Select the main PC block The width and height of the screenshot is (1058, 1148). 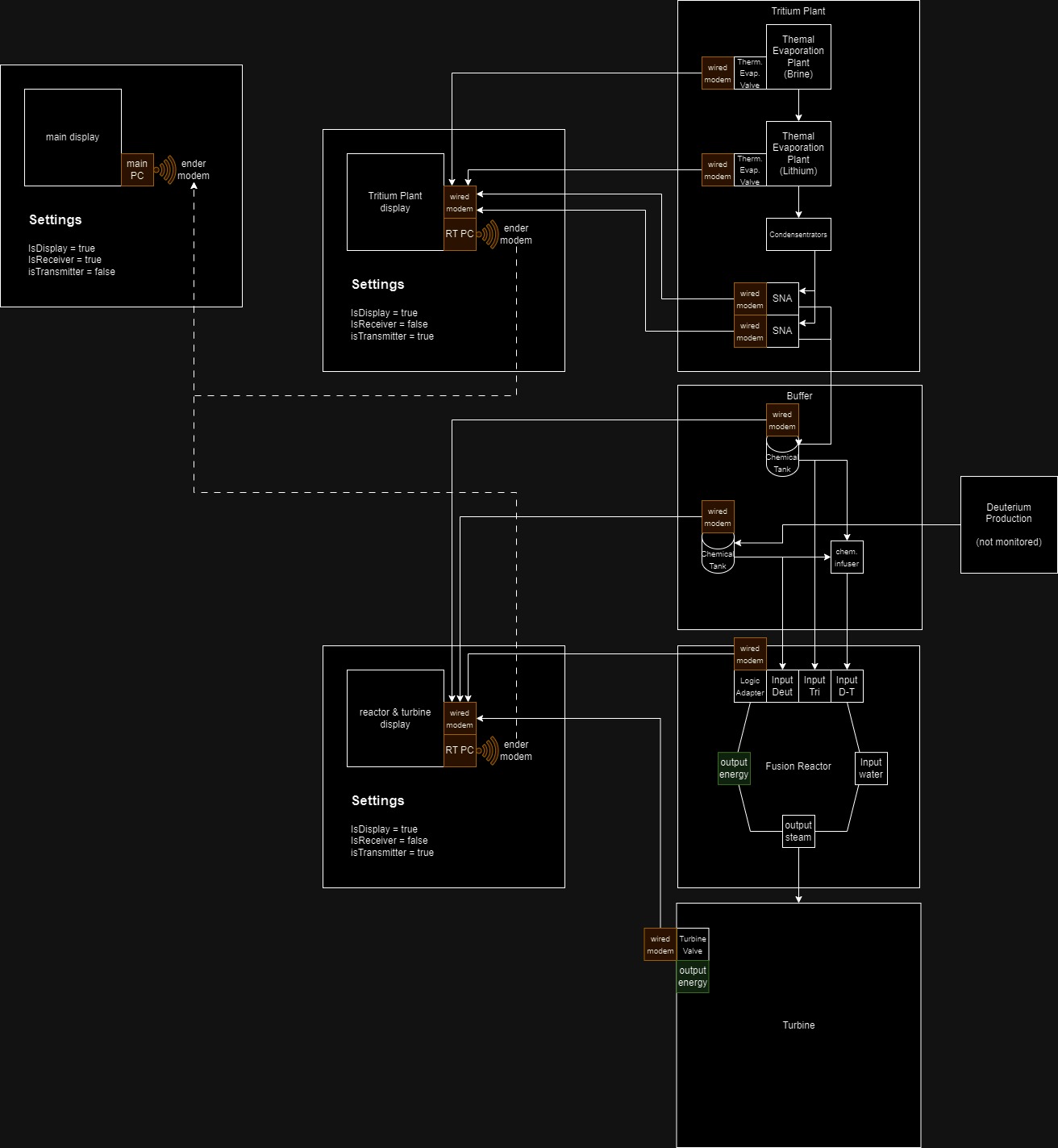pos(137,169)
